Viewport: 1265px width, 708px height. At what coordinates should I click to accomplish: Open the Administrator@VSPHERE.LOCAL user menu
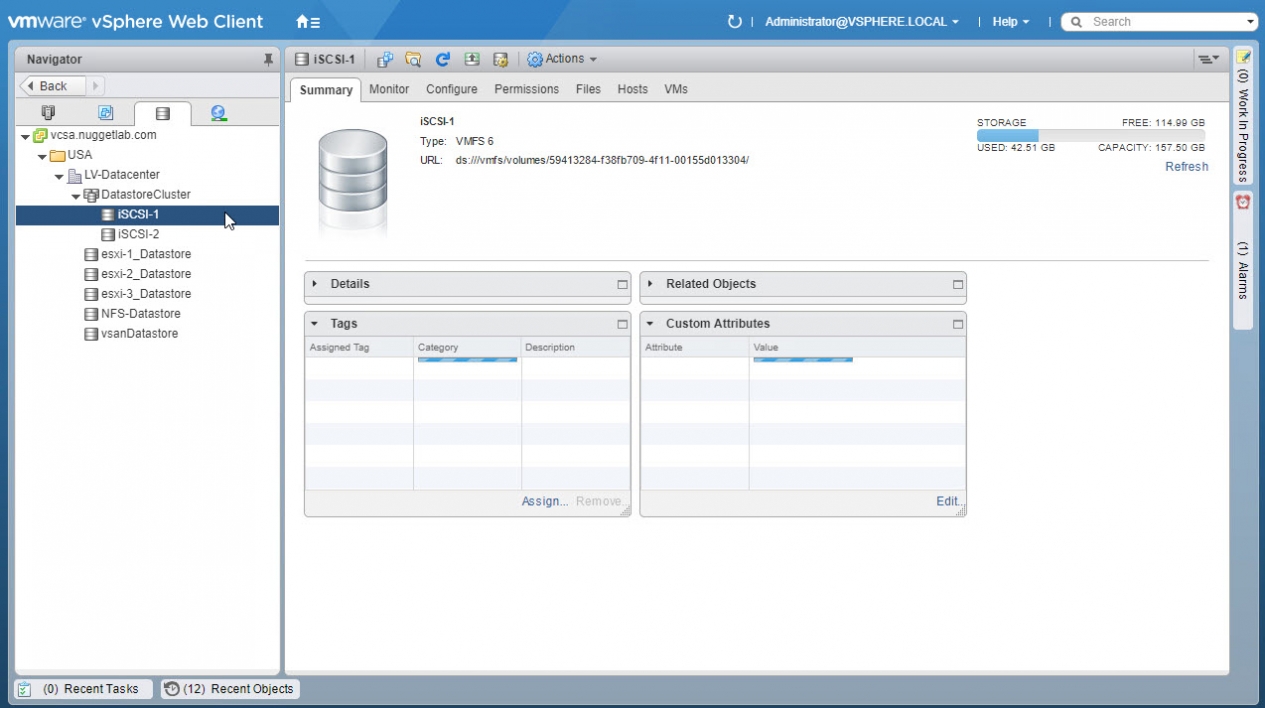coord(861,22)
